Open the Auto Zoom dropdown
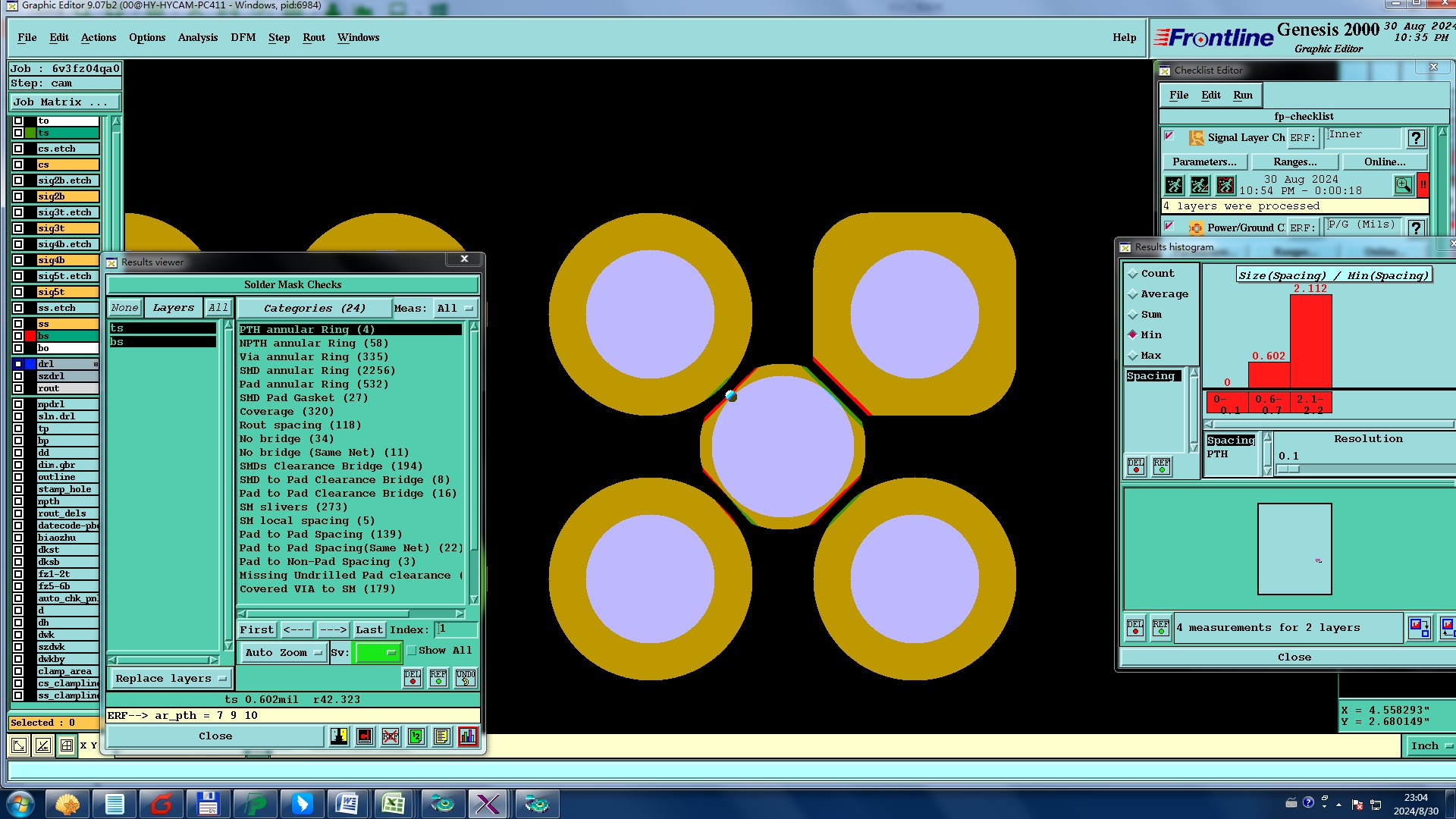Image resolution: width=1456 pixels, height=819 pixels. (x=284, y=652)
